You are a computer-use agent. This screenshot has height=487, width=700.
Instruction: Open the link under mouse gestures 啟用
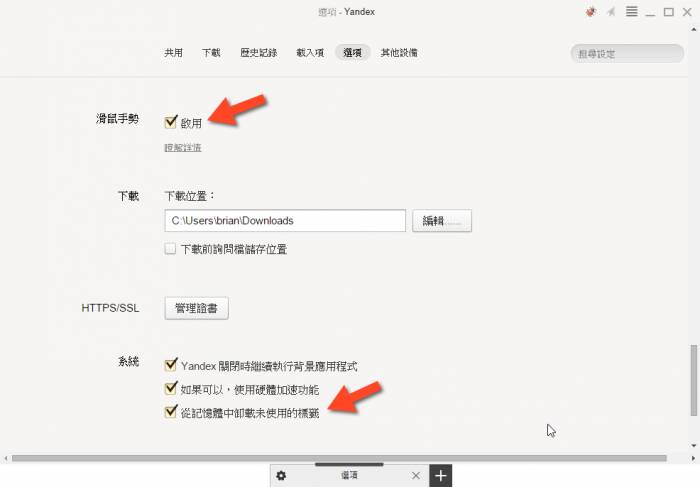[x=183, y=147]
